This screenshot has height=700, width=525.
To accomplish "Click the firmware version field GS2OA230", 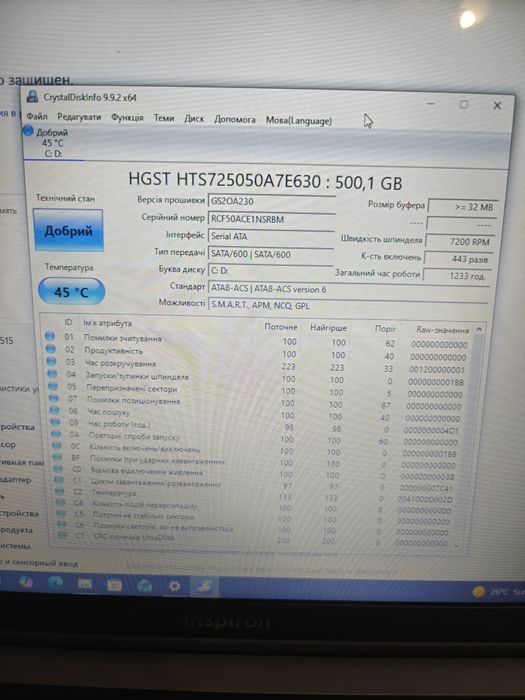I will [x=271, y=201].
